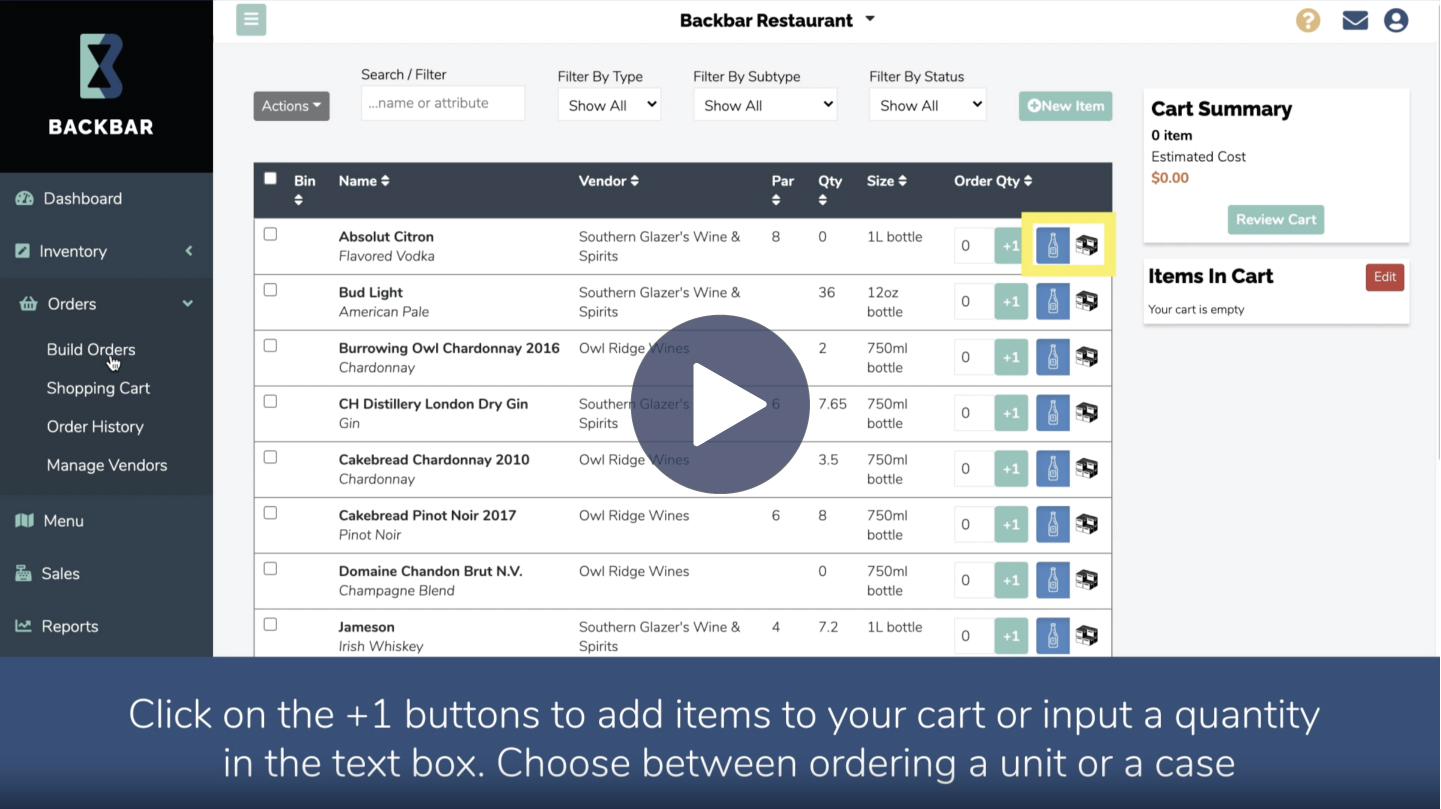
Task: Click order quantity box for Cakebread Pinot Noir 2017
Action: pyautogui.click(x=974, y=524)
